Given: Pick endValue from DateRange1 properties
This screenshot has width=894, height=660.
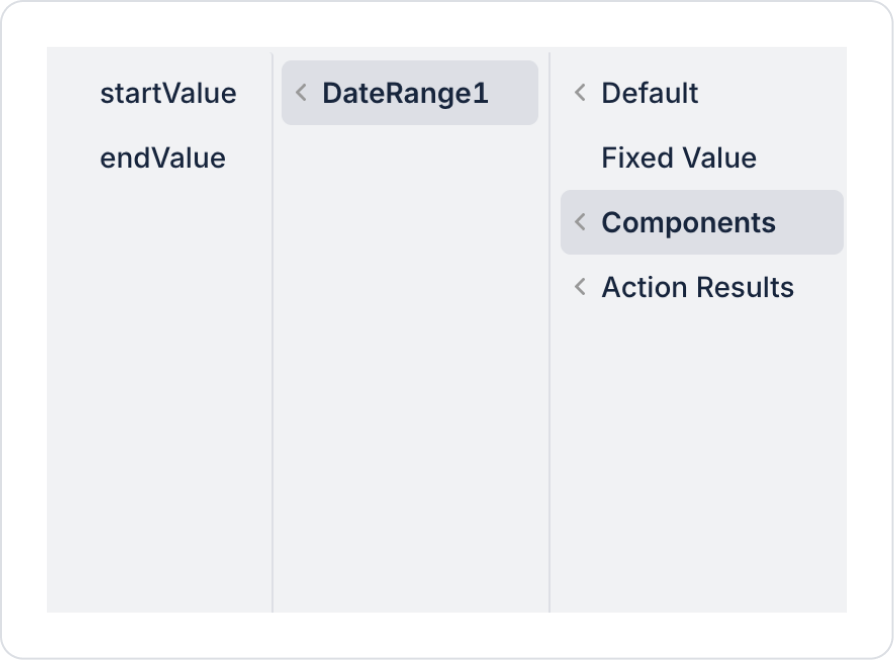Looking at the screenshot, I should coord(163,158).
